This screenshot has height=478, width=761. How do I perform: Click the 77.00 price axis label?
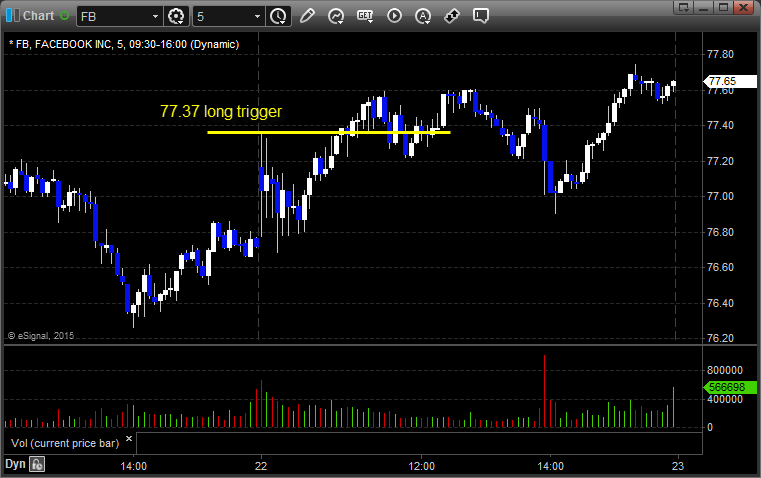(x=720, y=197)
